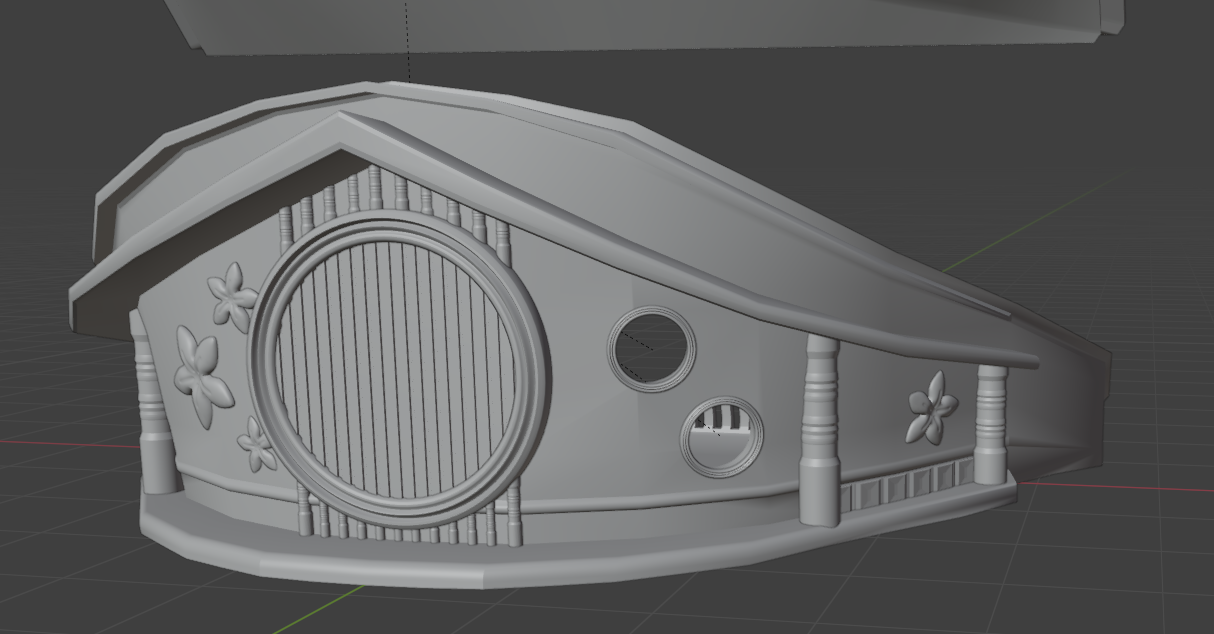Select the open round window without bars
Image resolution: width=1214 pixels, height=634 pixels.
tap(652, 350)
